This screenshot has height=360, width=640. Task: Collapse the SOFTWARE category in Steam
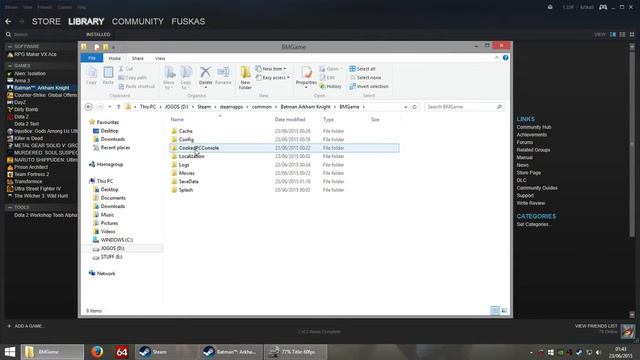point(10,47)
